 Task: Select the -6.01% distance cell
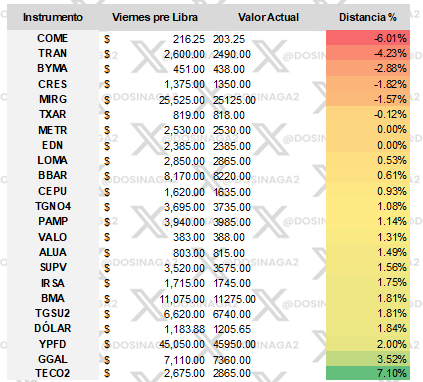tap(368, 38)
